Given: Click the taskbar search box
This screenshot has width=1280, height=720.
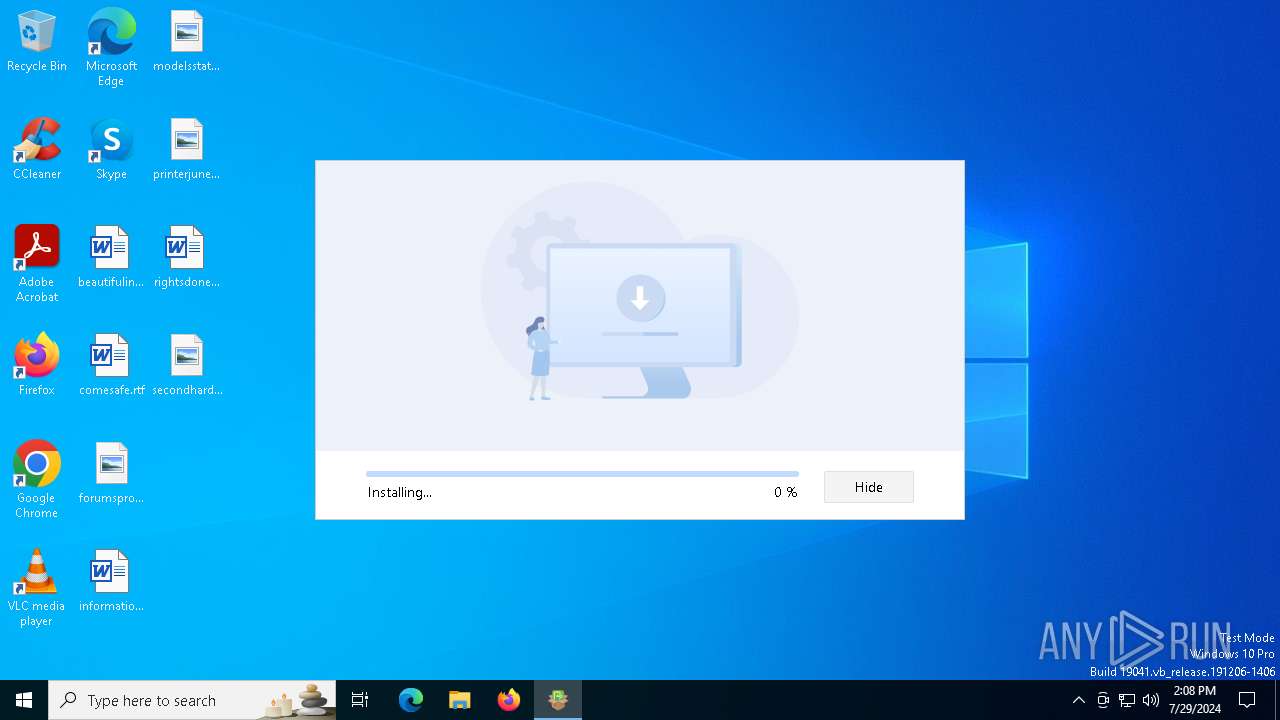Looking at the screenshot, I should pos(192,700).
